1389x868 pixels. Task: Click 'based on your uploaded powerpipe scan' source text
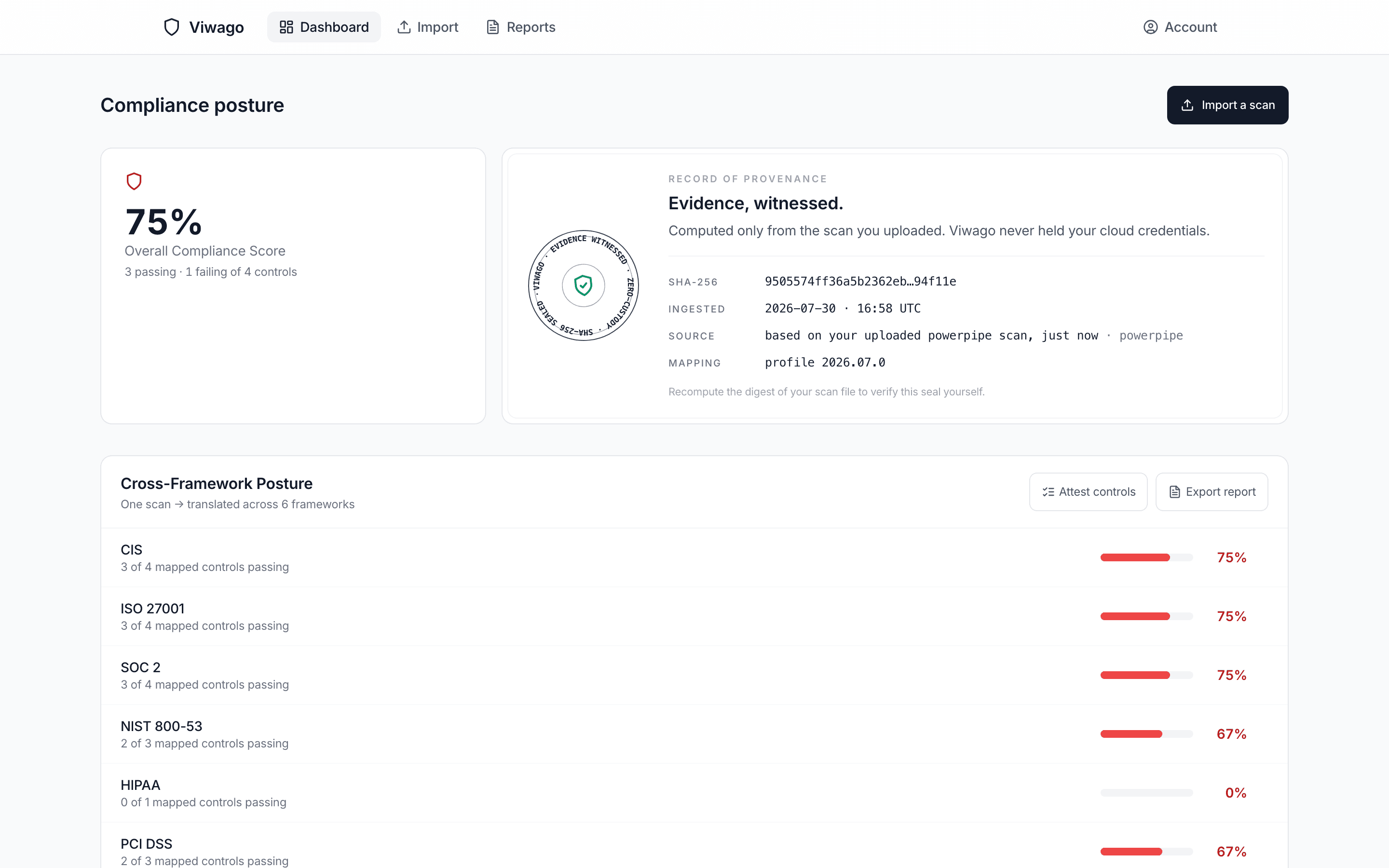click(931, 335)
